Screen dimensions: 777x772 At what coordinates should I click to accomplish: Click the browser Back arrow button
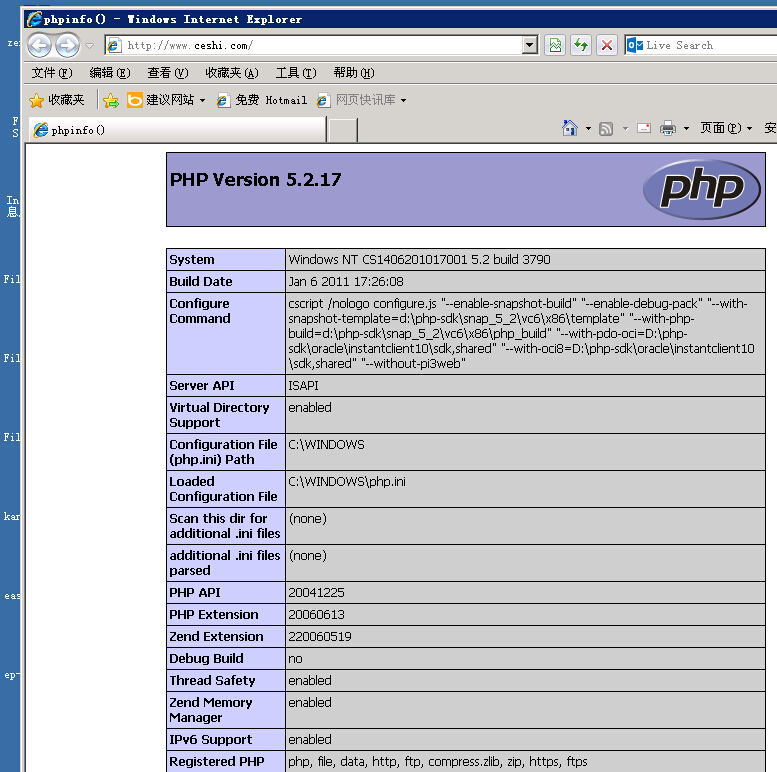pos(39,45)
